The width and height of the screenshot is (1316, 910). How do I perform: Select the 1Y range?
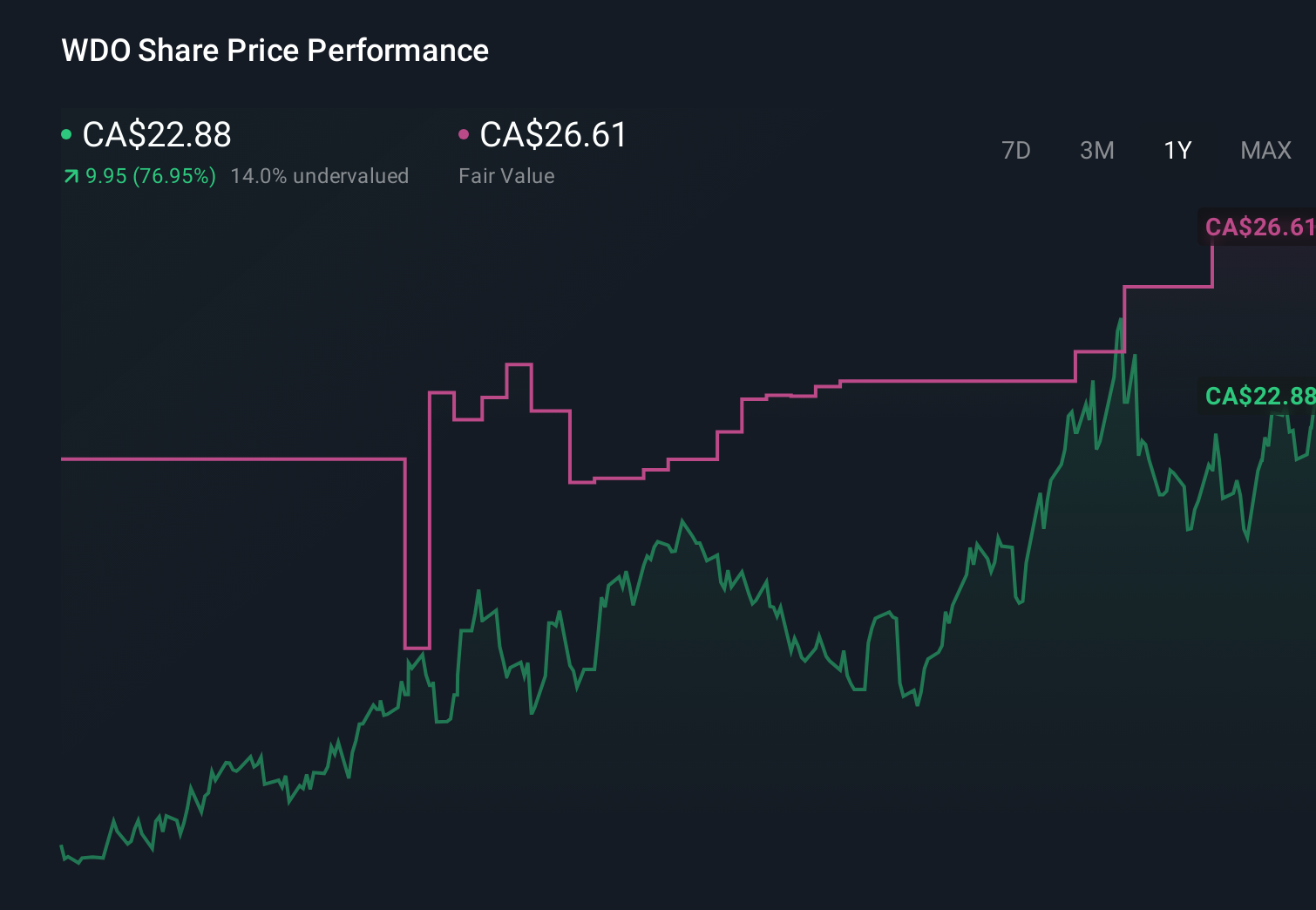click(x=1177, y=150)
